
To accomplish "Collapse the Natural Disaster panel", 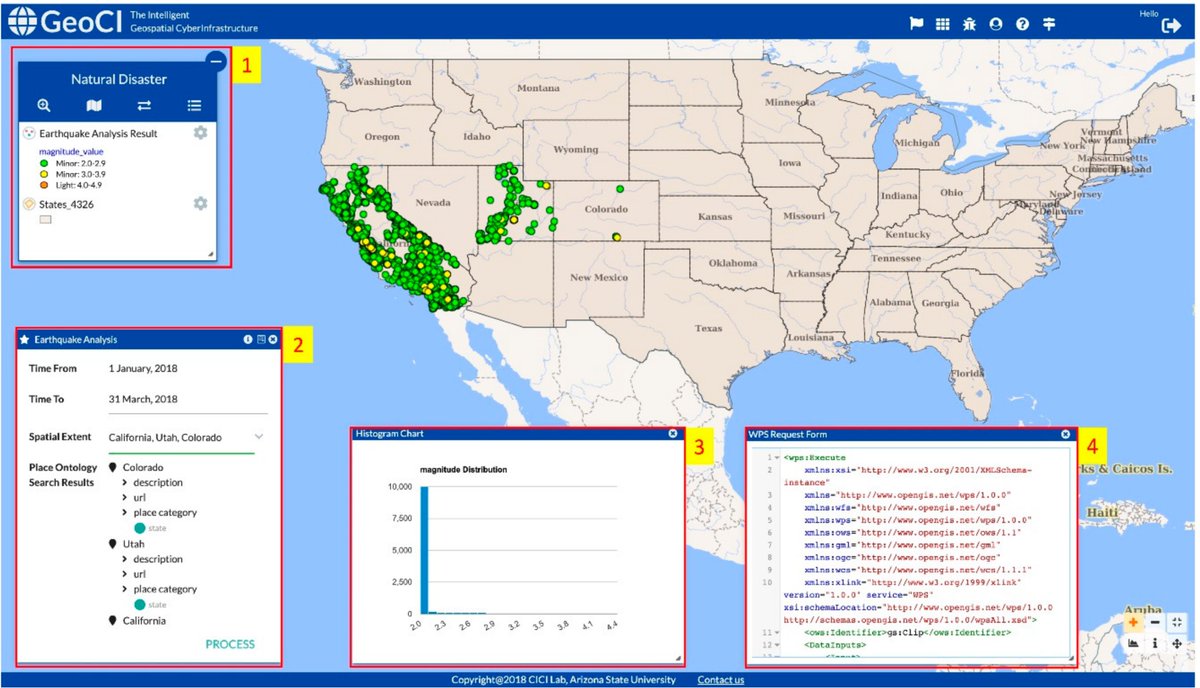I will coord(216,60).
